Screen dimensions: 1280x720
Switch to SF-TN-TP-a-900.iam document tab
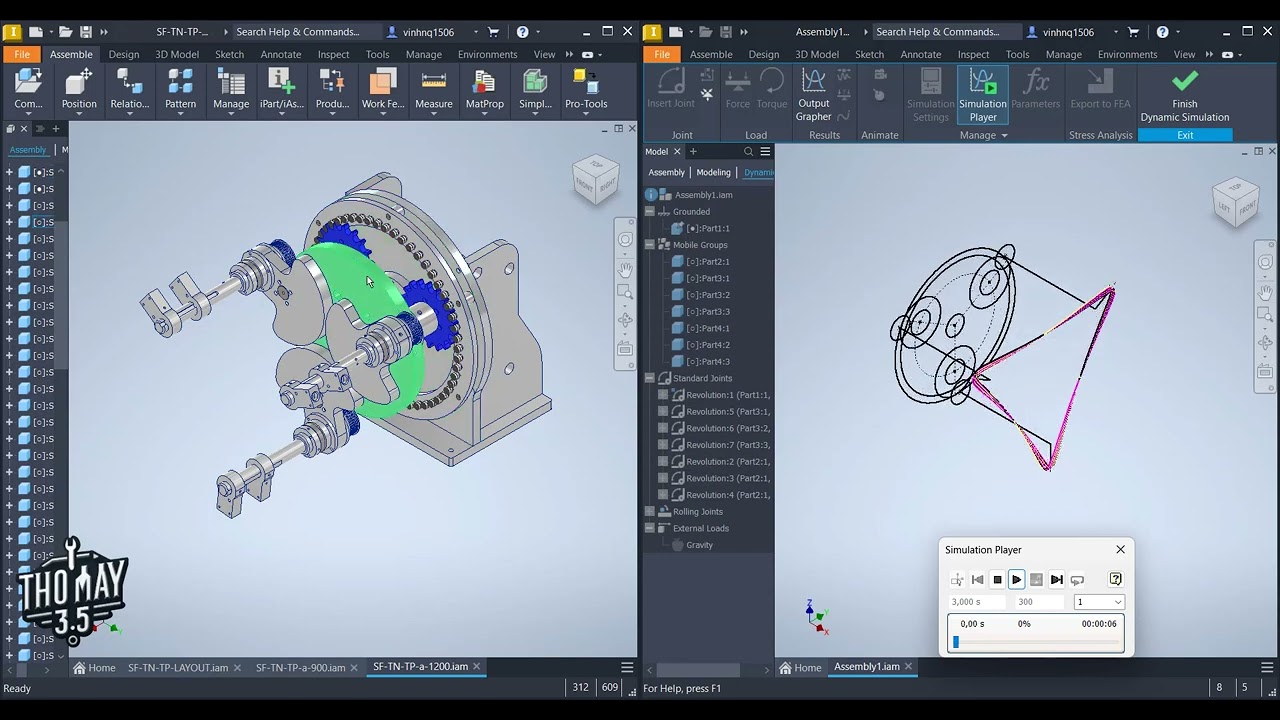(x=300, y=667)
